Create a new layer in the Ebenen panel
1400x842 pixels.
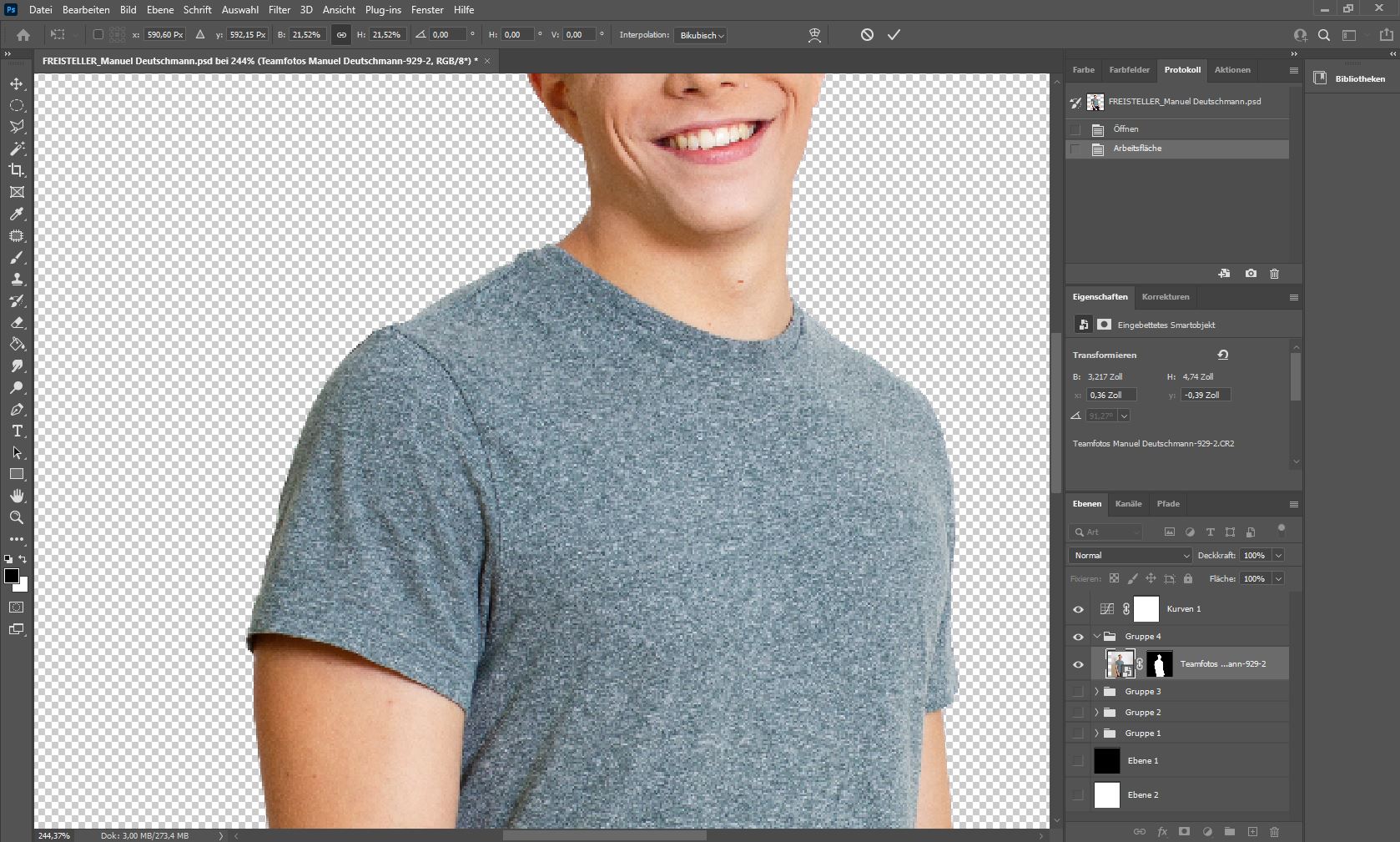pos(1252,832)
